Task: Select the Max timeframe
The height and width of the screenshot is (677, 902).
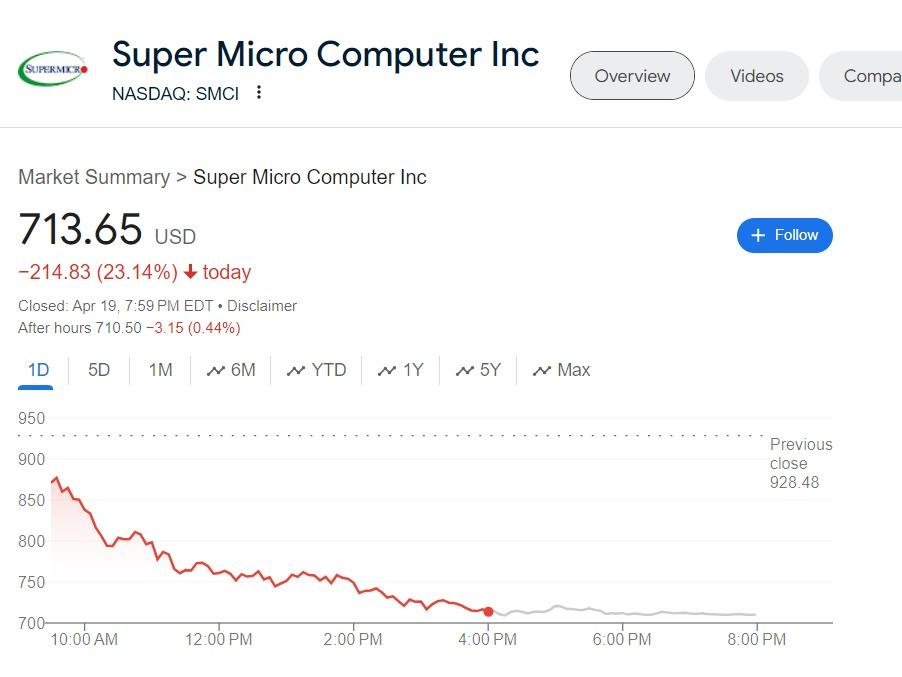Action: (x=562, y=369)
